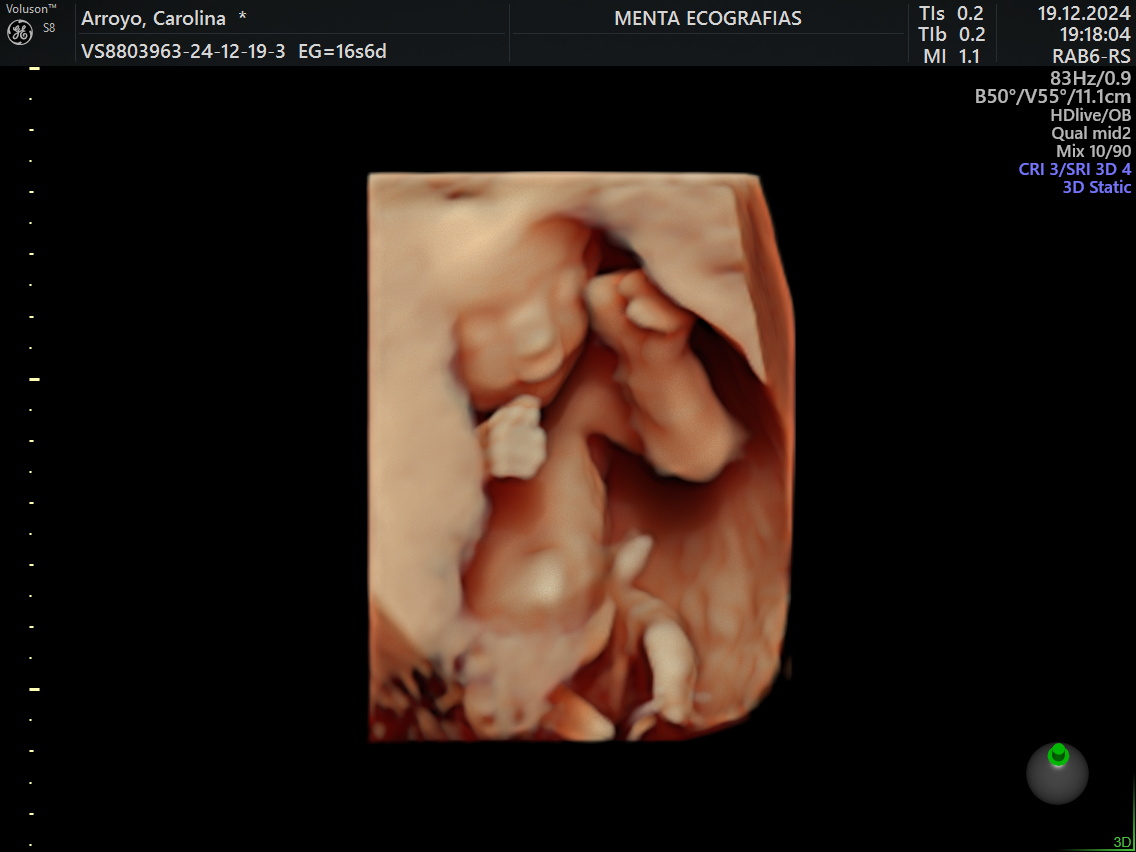Click the Mix 10/90 setting

pos(1093,151)
